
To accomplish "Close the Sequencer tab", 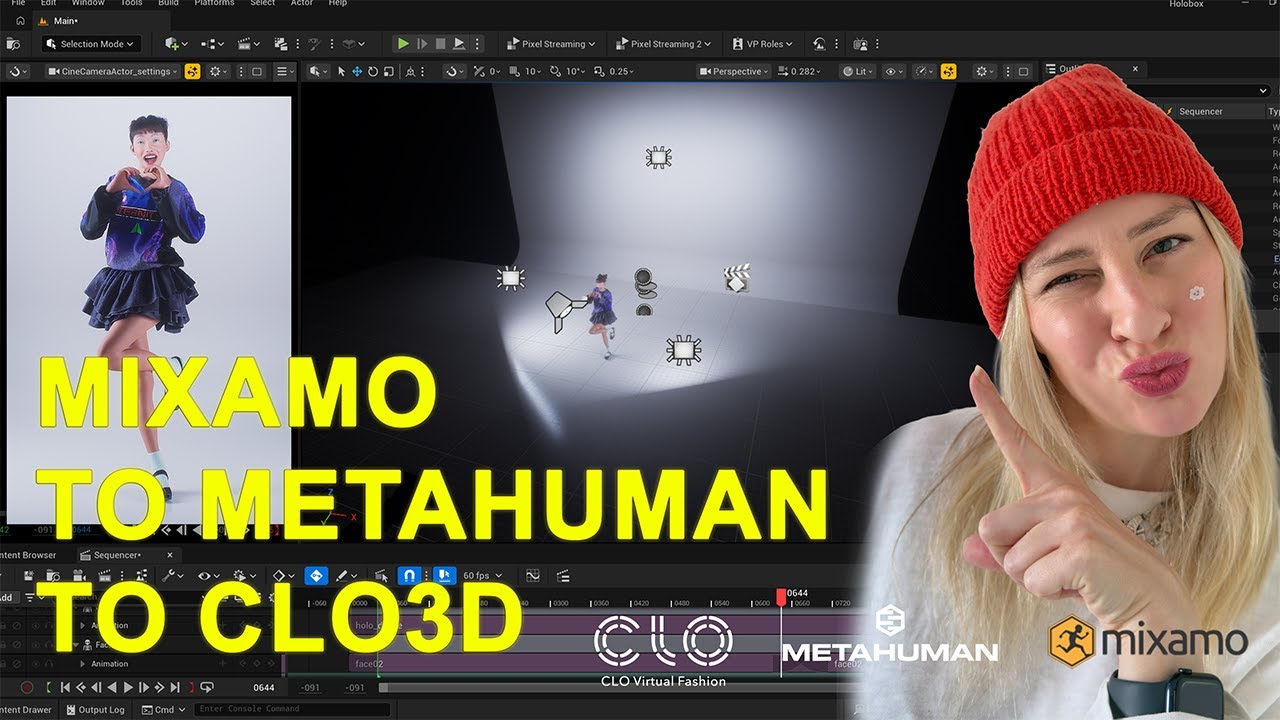I will click(169, 555).
